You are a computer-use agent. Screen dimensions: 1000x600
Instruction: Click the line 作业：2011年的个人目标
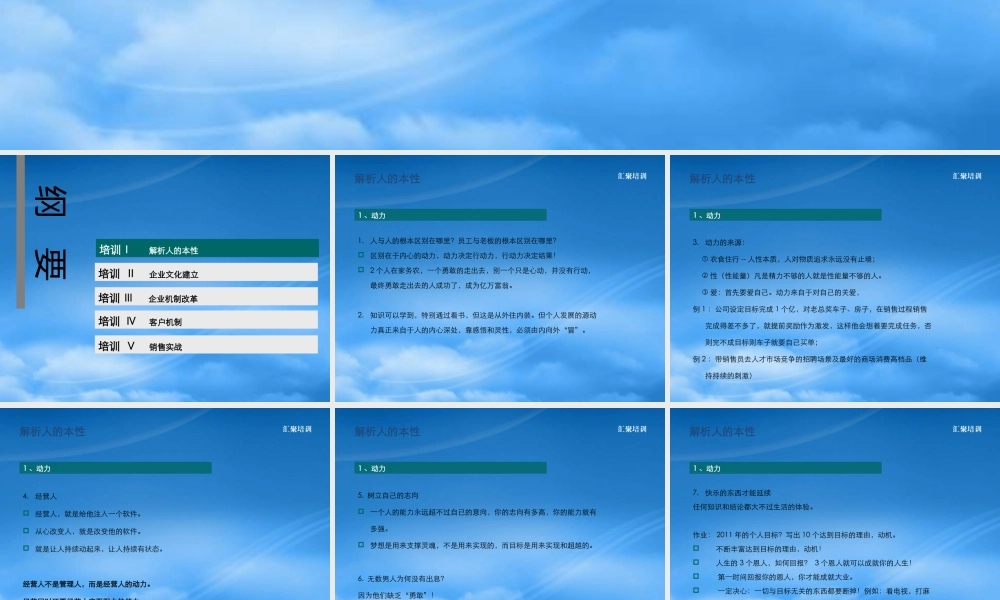coord(795,534)
